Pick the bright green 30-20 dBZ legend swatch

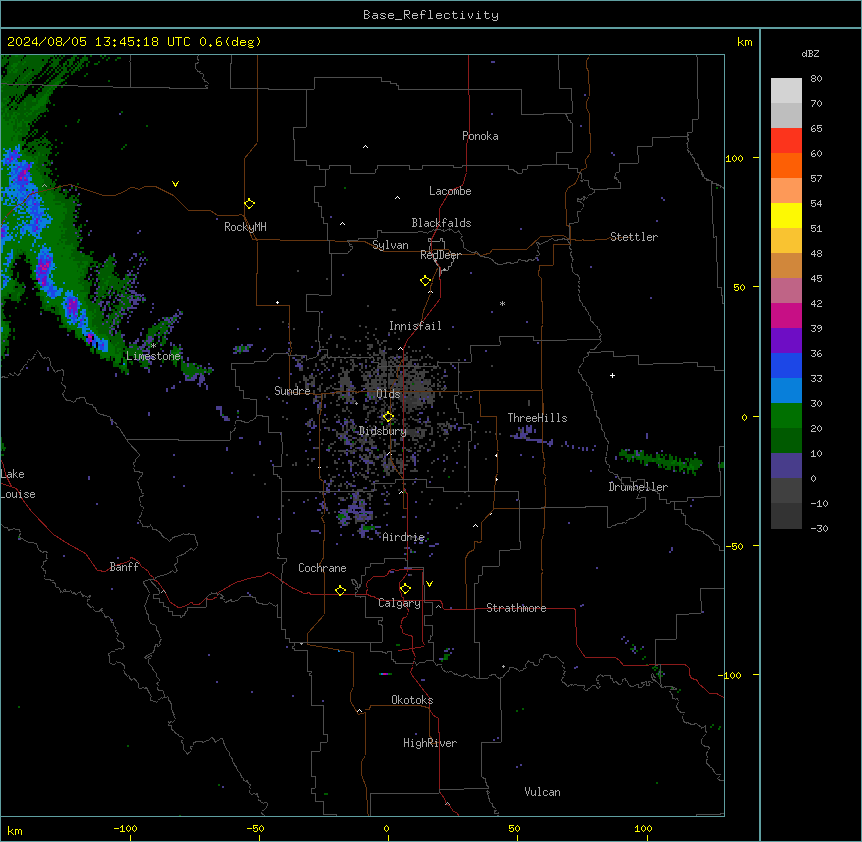[x=786, y=416]
